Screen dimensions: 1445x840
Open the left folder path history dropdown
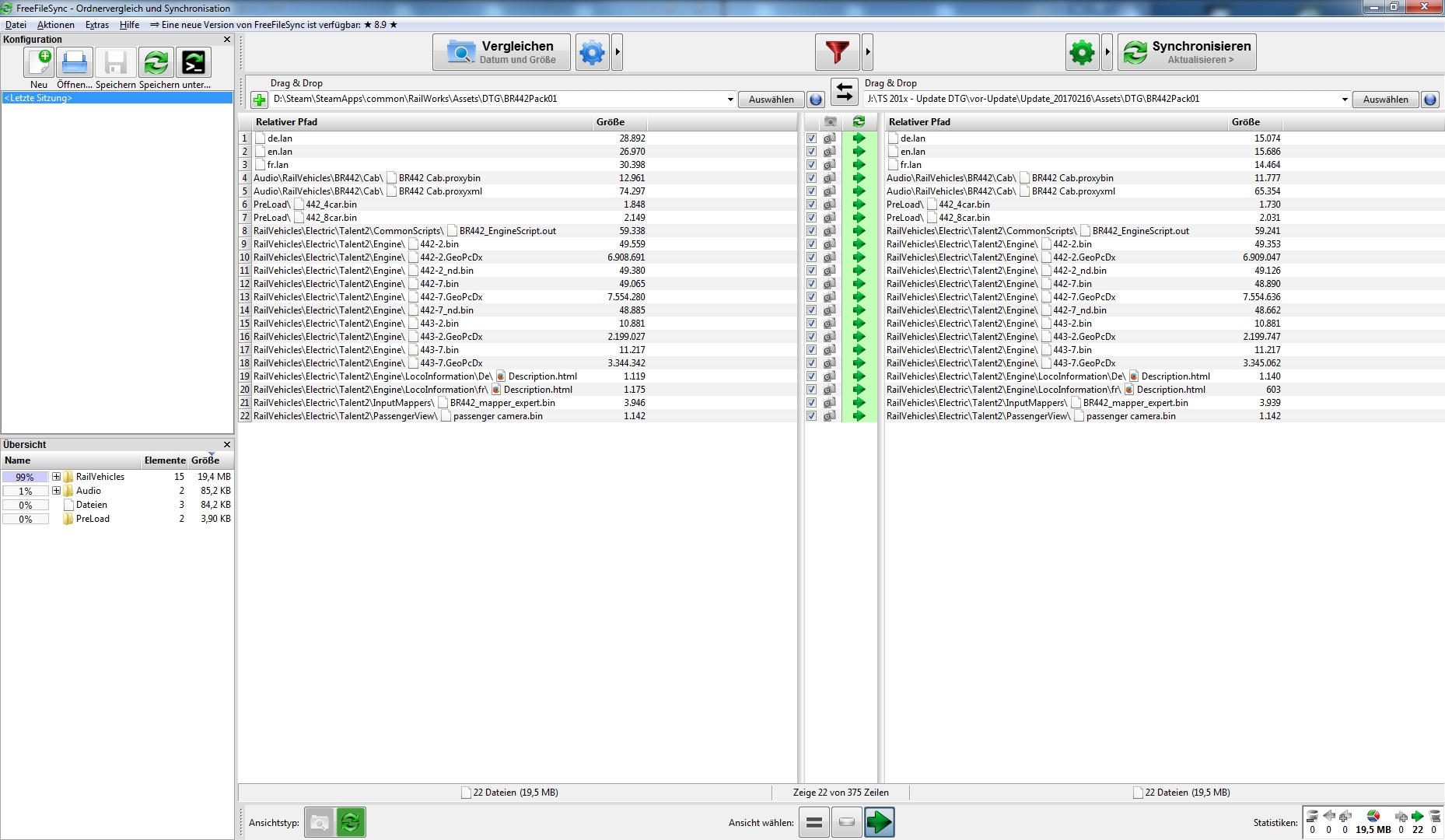[730, 100]
